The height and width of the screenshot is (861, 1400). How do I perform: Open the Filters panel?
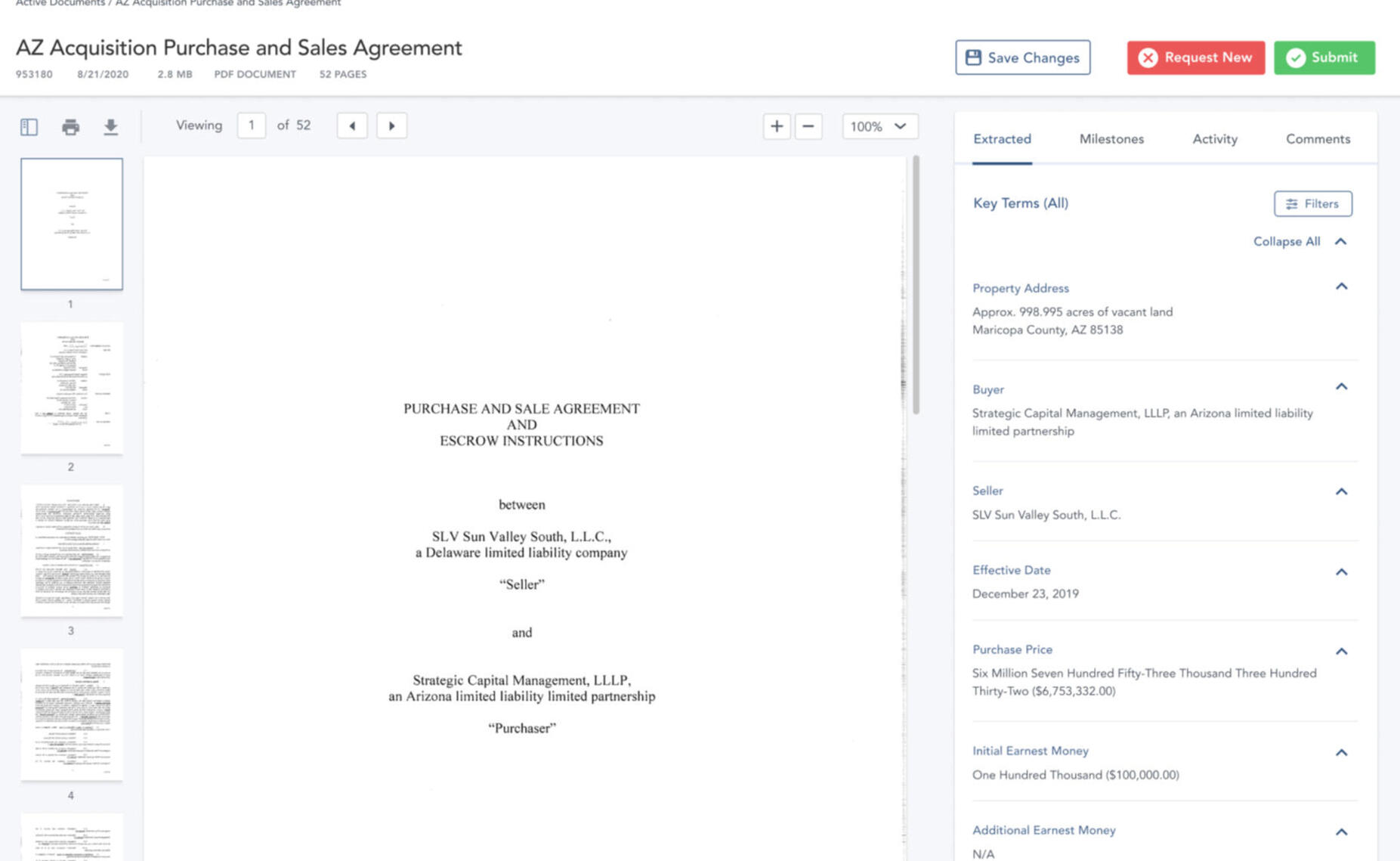(1312, 203)
